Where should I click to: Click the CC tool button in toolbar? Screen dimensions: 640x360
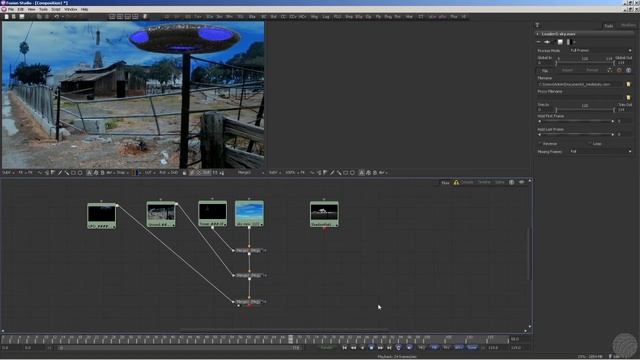[x=283, y=17]
